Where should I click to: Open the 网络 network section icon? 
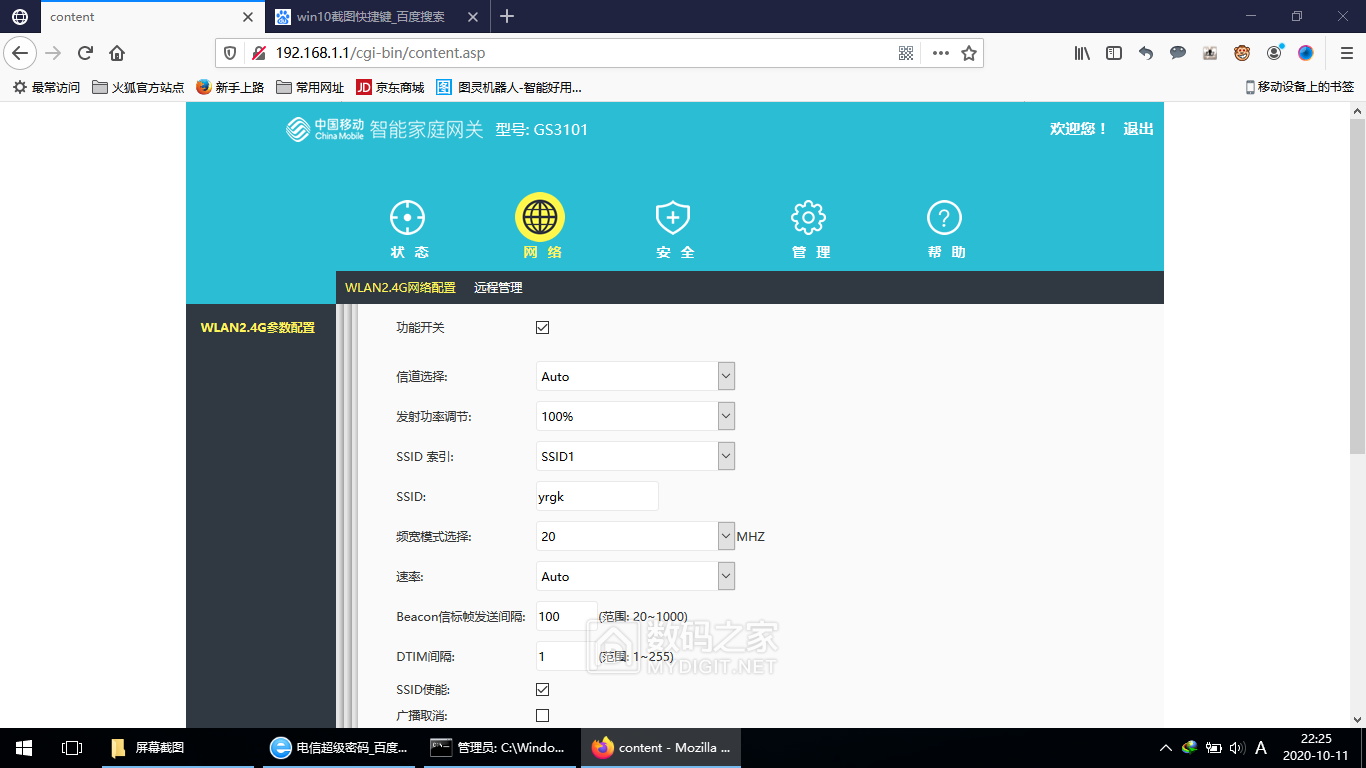point(540,217)
